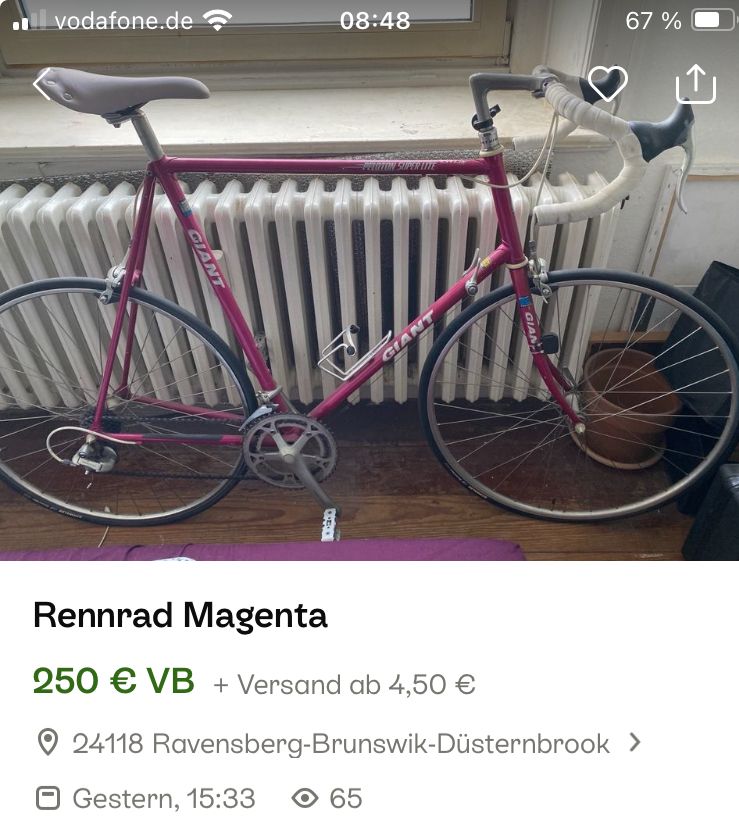Tap the 250 € VB price
The image size is (739, 836).
(114, 681)
